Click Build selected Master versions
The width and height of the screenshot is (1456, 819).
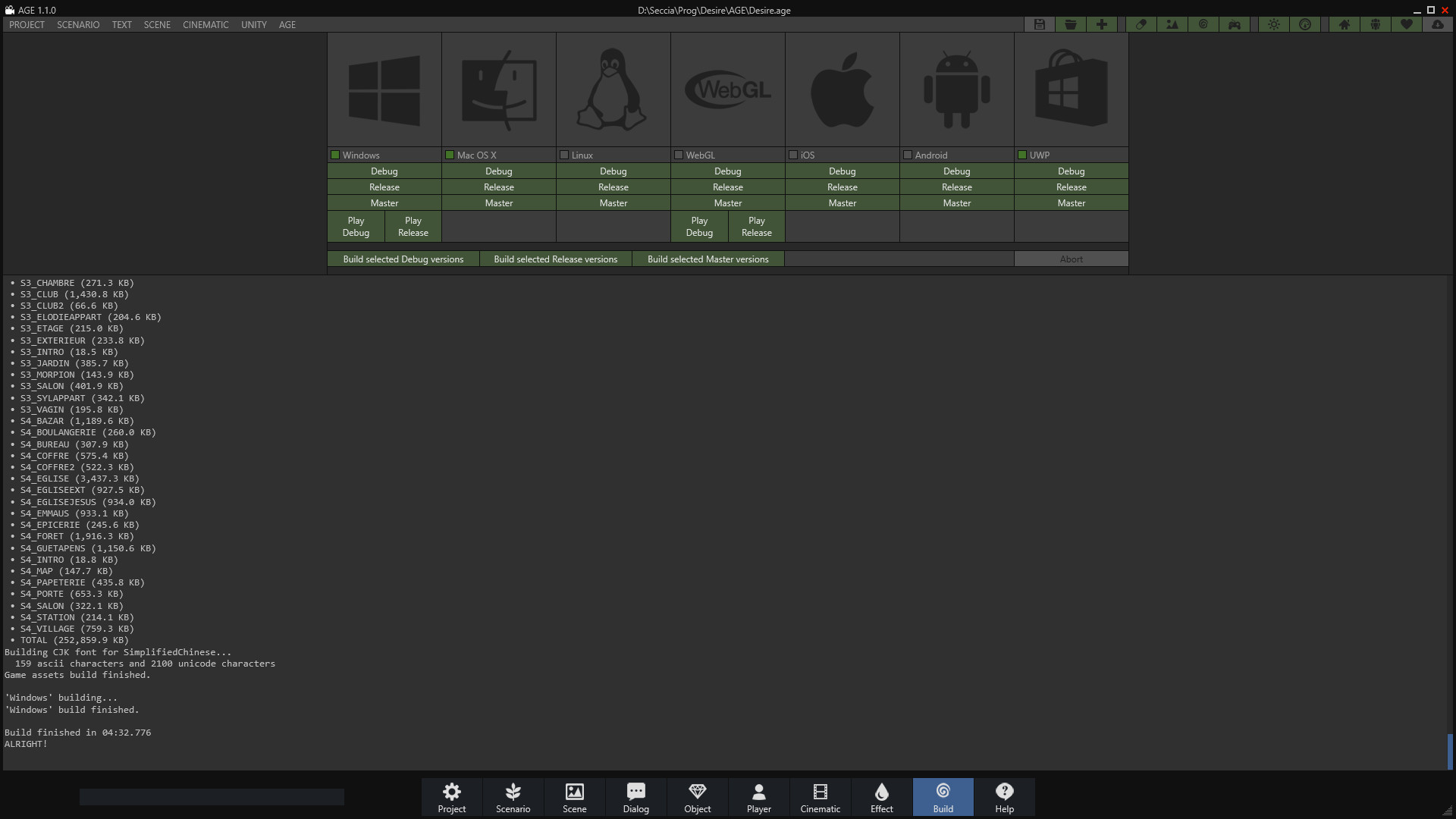[708, 259]
